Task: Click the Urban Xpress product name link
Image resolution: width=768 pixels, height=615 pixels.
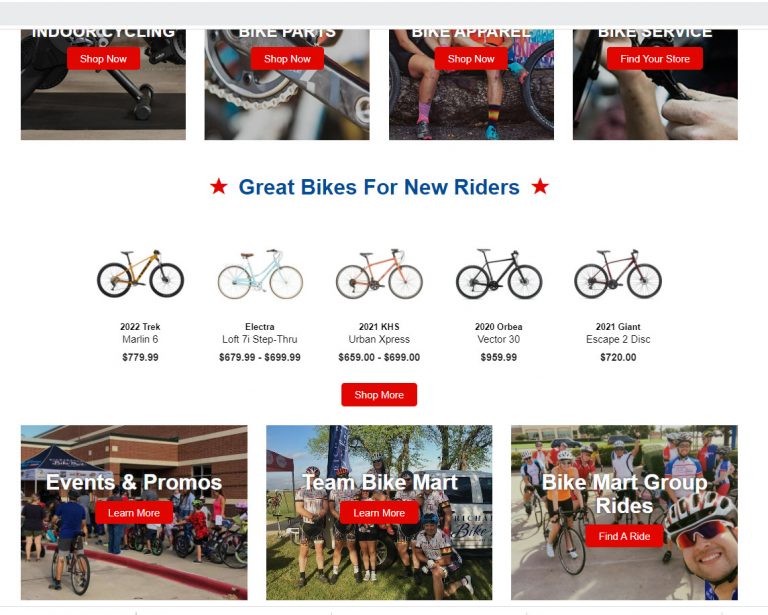Action: click(x=379, y=339)
